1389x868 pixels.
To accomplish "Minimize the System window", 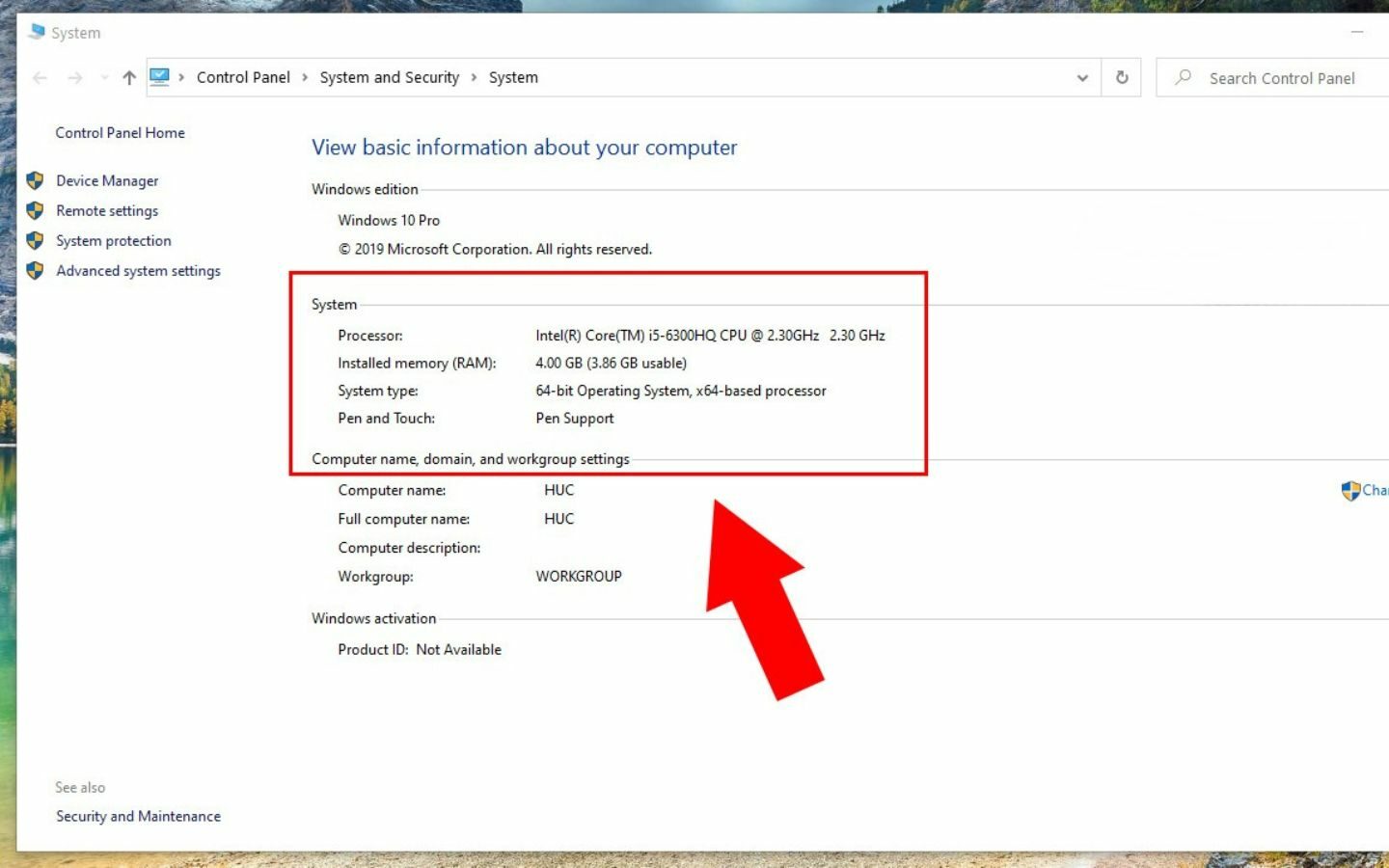I will pyautogui.click(x=1357, y=32).
